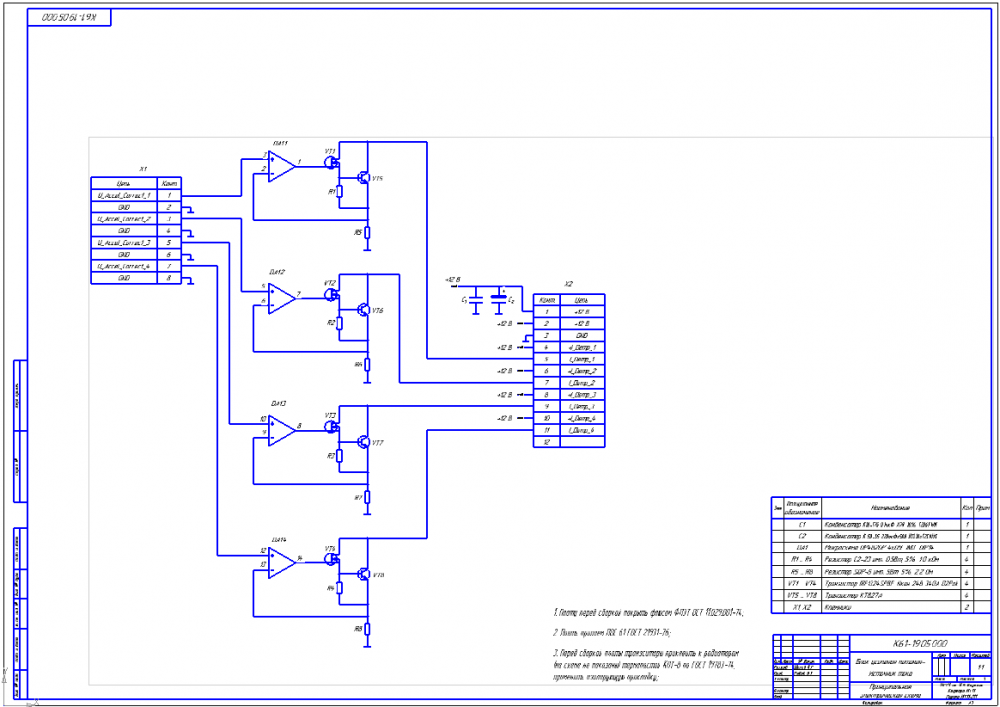This screenshot has height=707, width=1000.
Task: Click resistor R5 symbol
Action: tap(367, 232)
